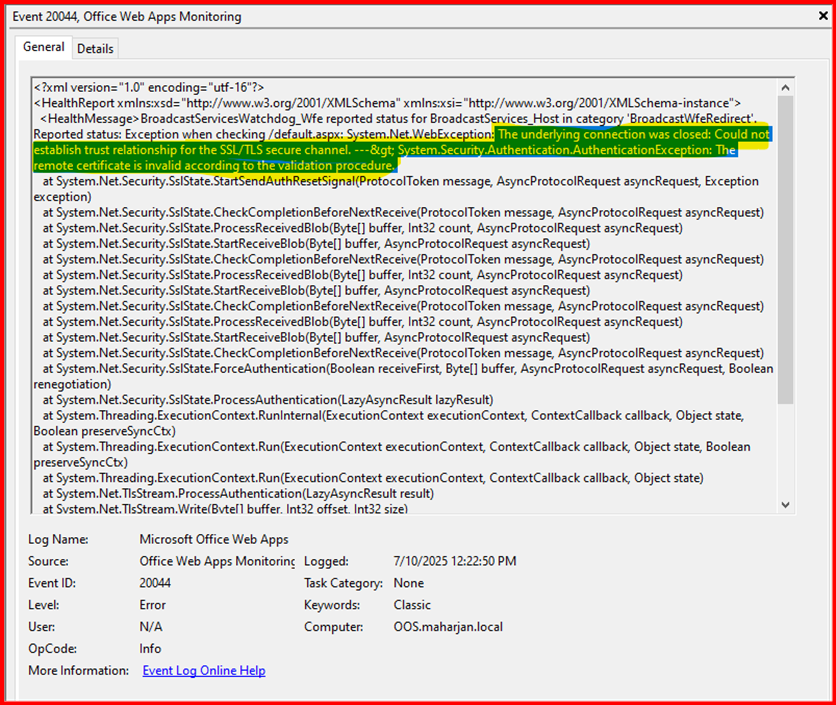Screen dimensions: 836x705
Task: Select the General tab
Action: (x=44, y=47)
